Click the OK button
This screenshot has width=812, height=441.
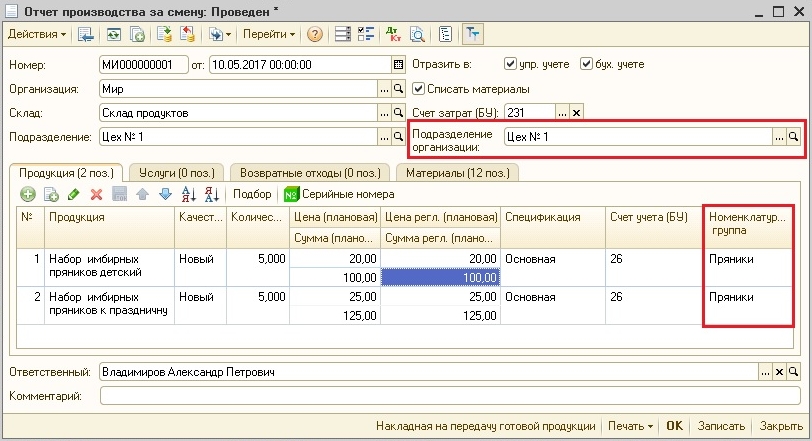(674, 427)
